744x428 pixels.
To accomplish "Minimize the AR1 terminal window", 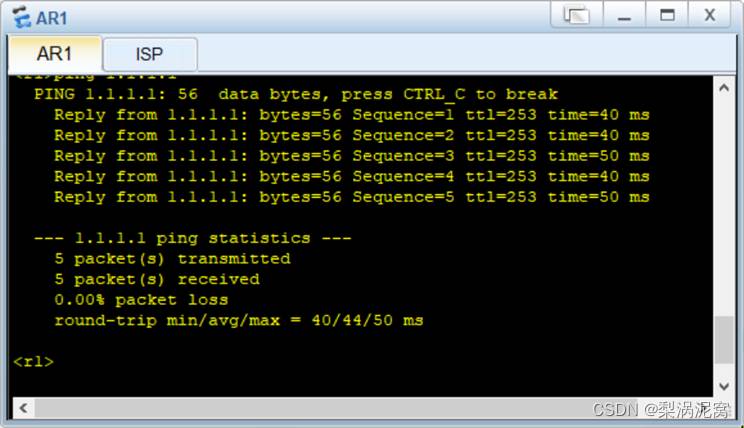I will 624,15.
